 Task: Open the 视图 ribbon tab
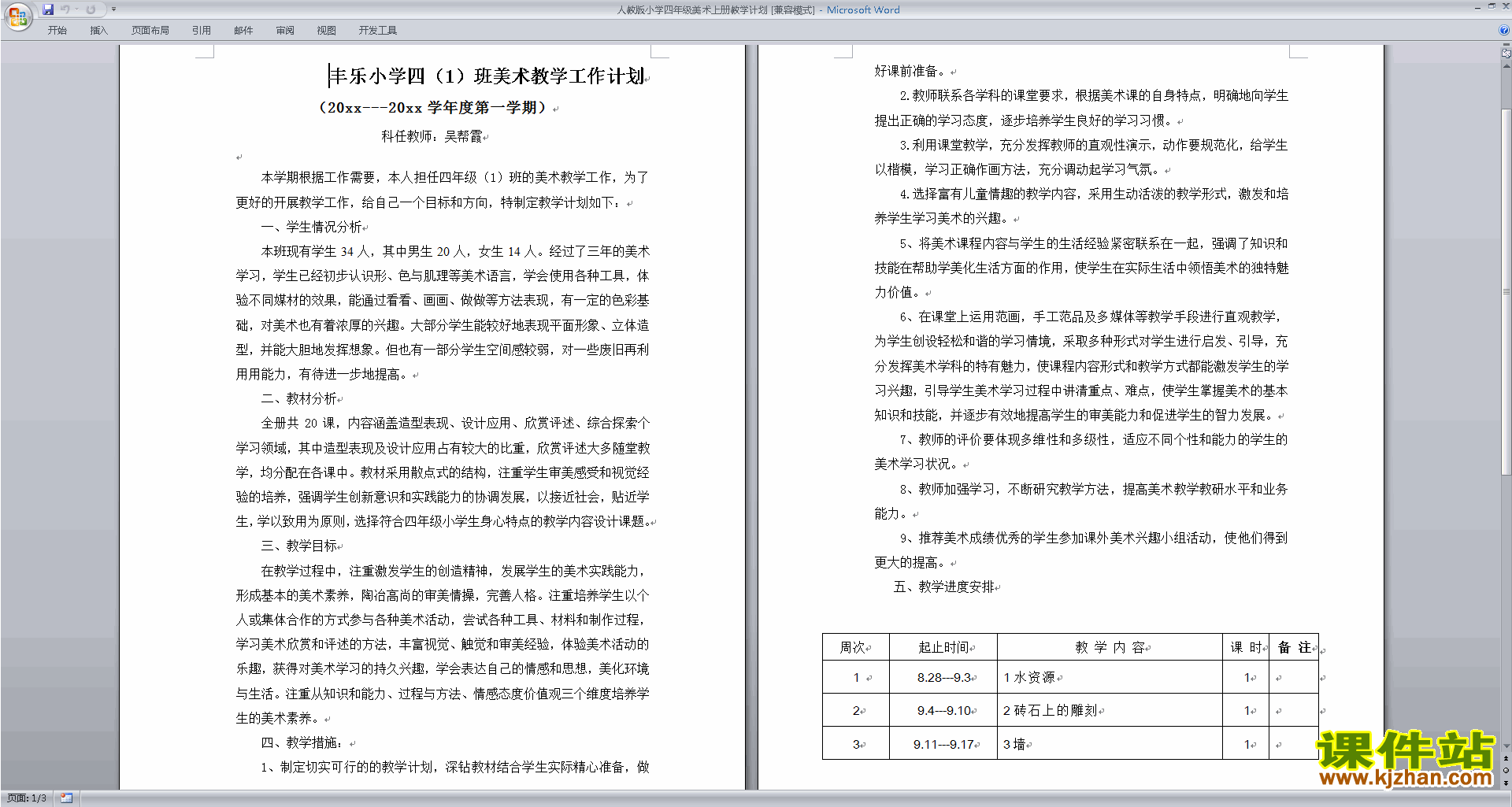pyautogui.click(x=327, y=31)
